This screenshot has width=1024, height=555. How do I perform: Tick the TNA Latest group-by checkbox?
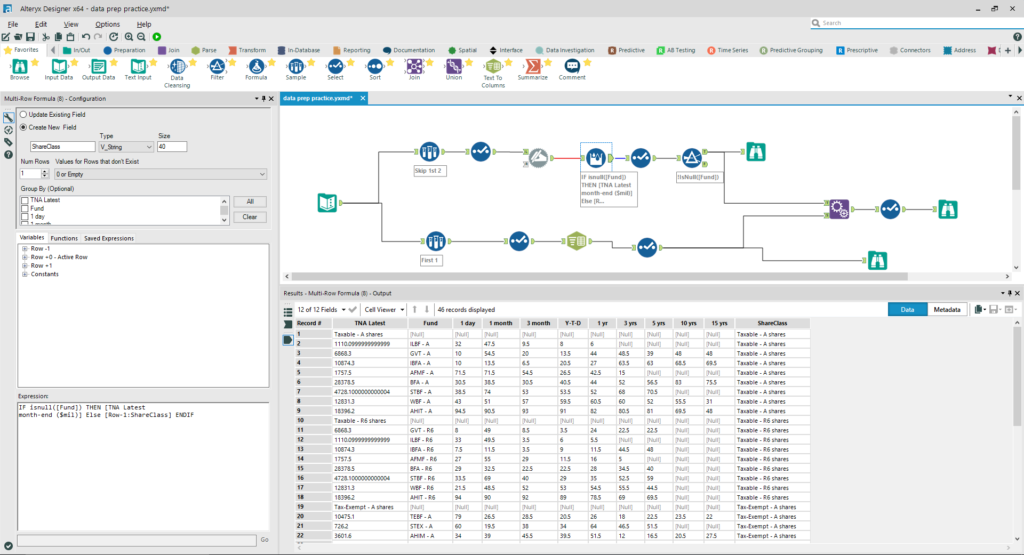pos(24,201)
